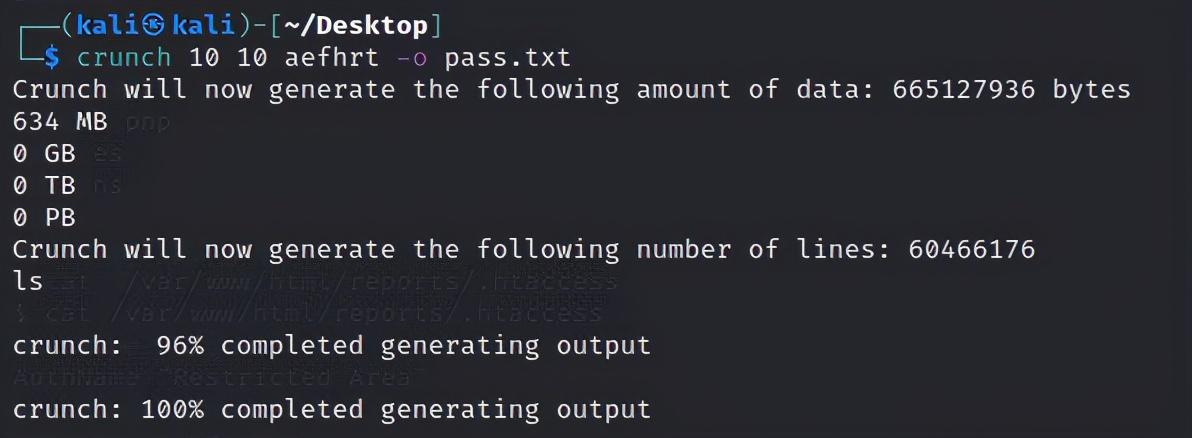Click the blue dollar sign prompt symbol
The width and height of the screenshot is (1192, 438).
tap(51, 58)
